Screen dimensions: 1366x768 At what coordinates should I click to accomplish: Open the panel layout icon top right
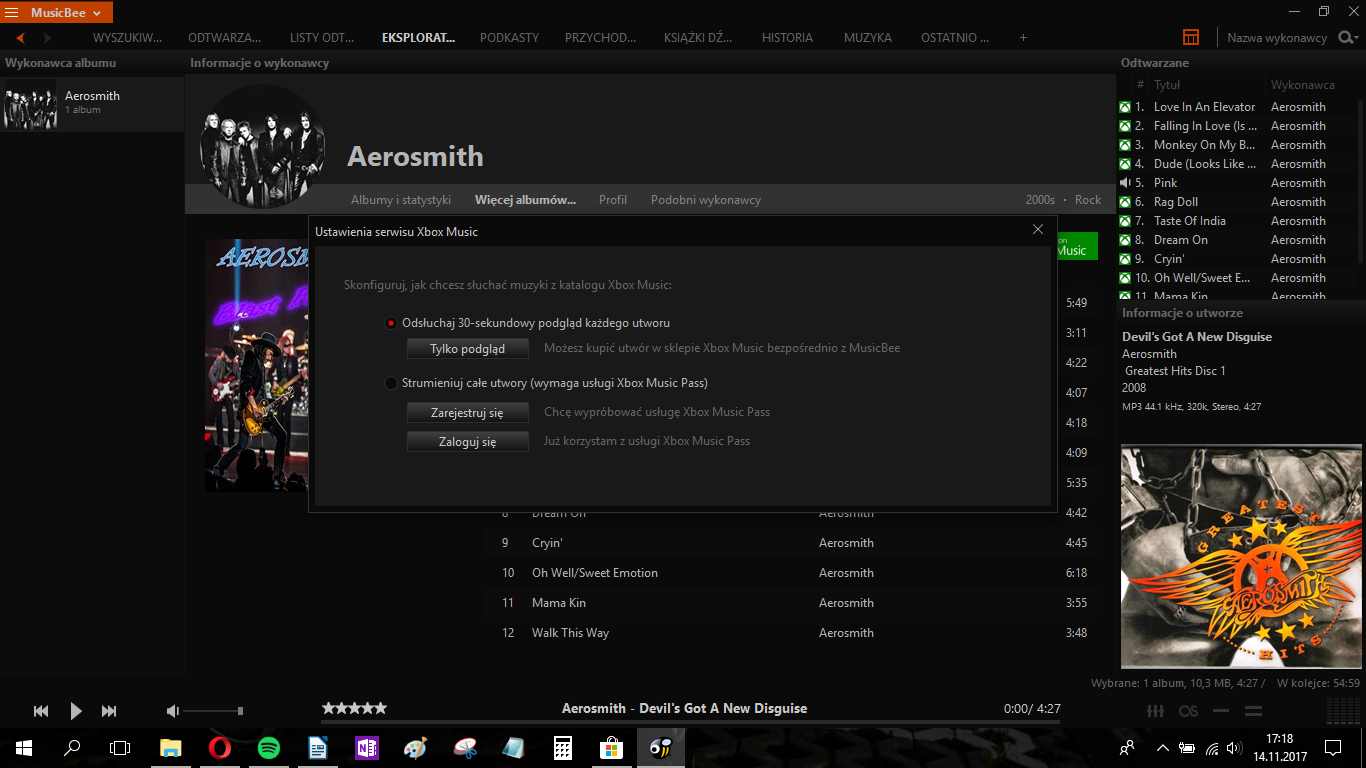[1191, 37]
